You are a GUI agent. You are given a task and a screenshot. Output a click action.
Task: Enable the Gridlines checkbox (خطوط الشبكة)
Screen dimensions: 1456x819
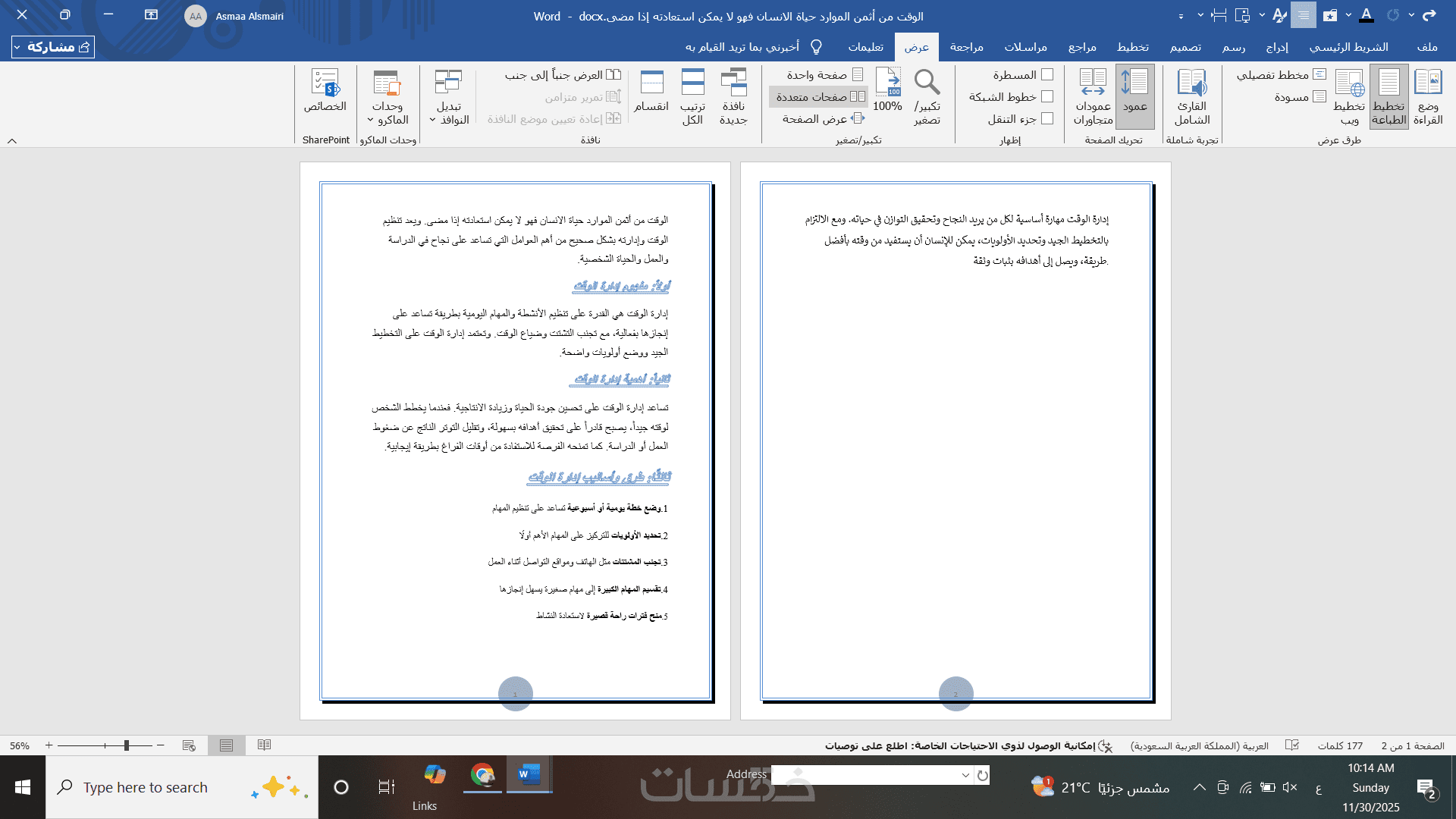(1047, 96)
